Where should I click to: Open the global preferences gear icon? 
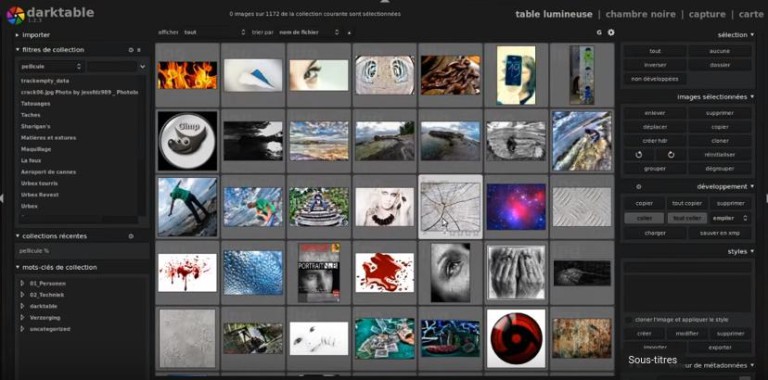611,32
